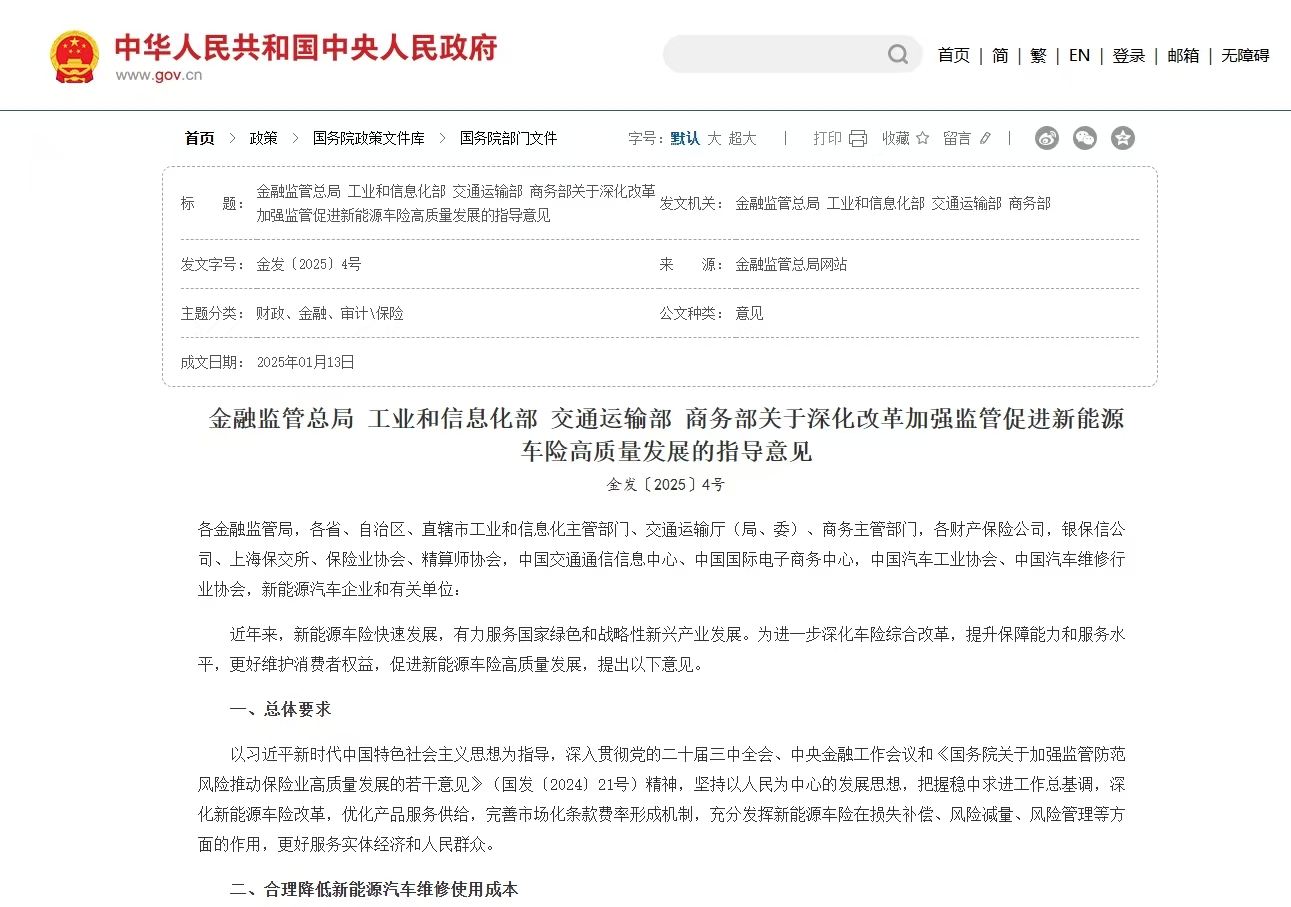Click the national emblem logo
The height and width of the screenshot is (907, 1291).
pos(75,56)
